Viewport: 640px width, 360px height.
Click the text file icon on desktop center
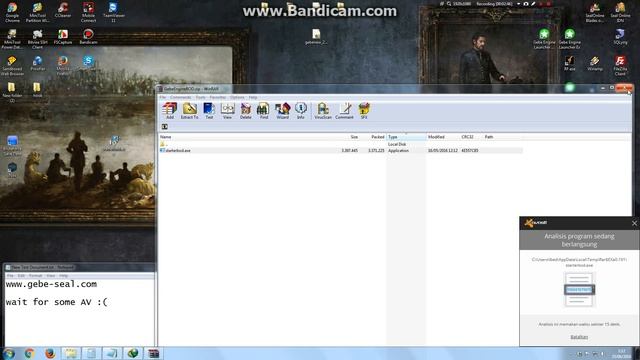pyautogui.click(x=316, y=36)
